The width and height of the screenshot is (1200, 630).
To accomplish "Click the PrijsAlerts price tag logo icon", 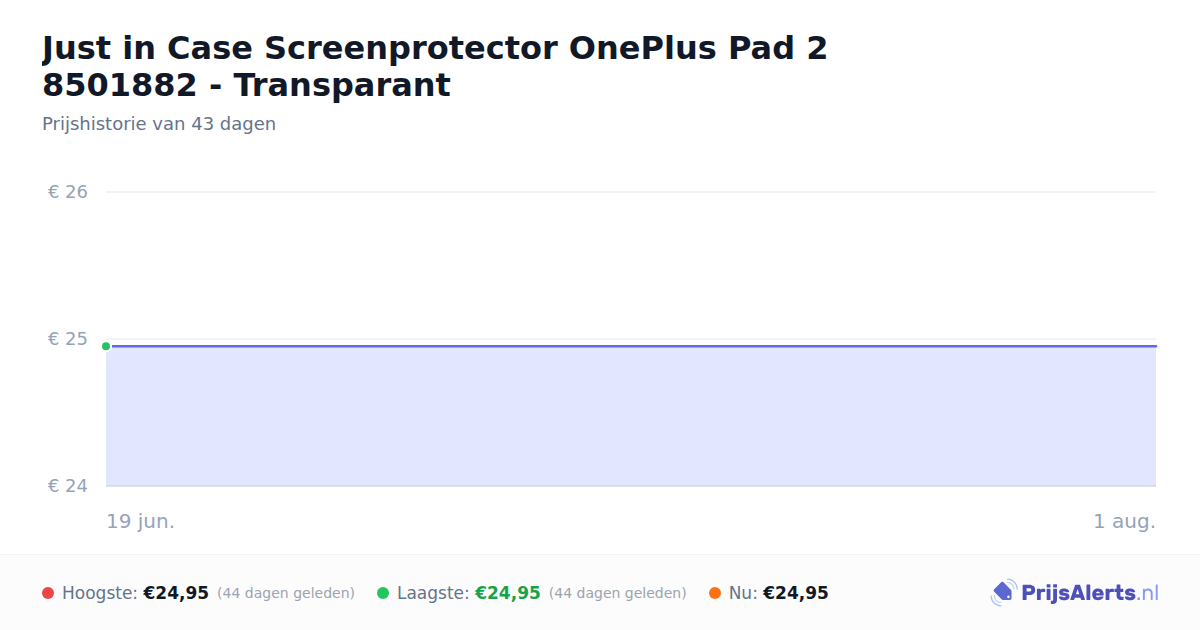I will 1003,593.
